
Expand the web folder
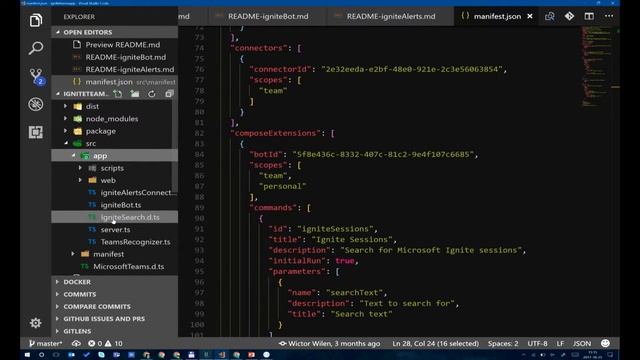tap(108, 180)
